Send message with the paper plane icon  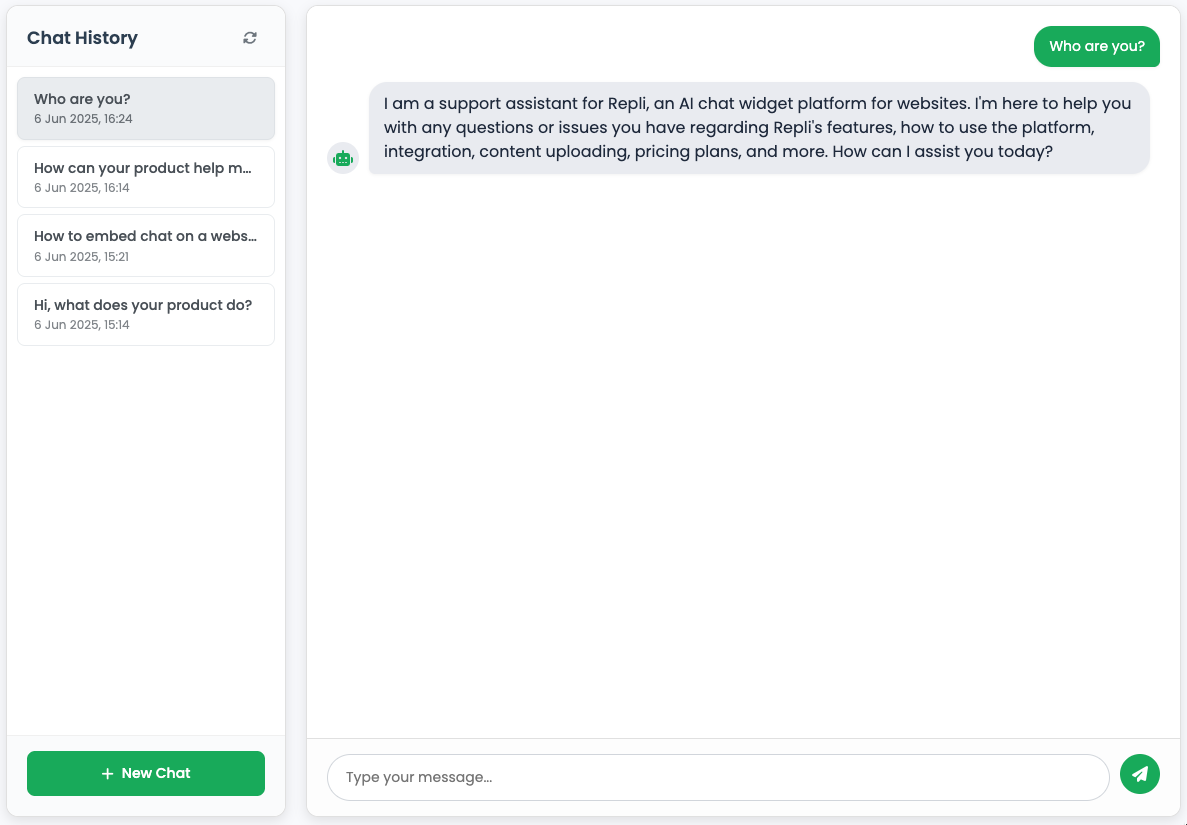1139,774
